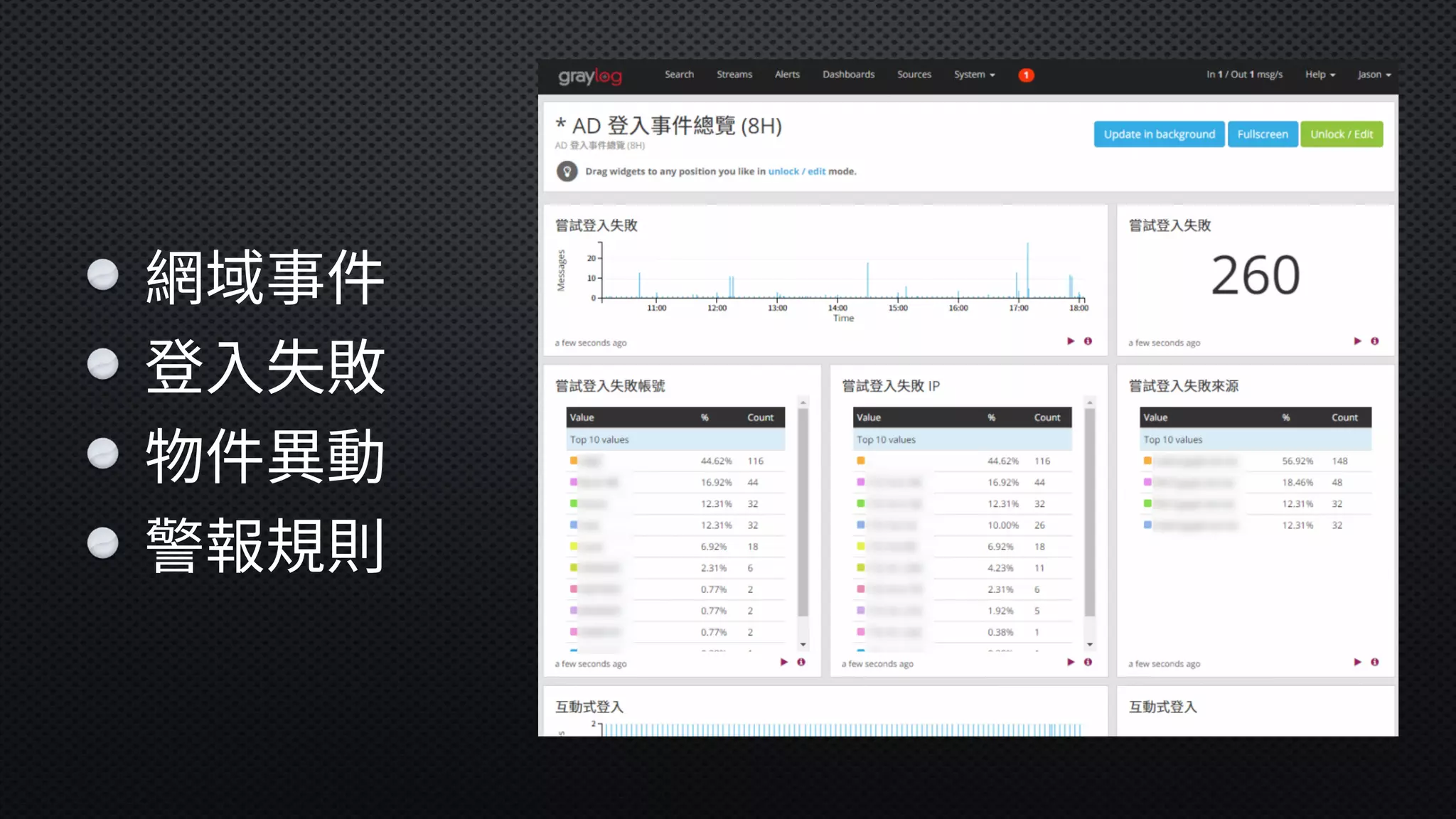Click play icon on 嘗試登入失敗 IP widget
Image resolution: width=1456 pixels, height=819 pixels.
[x=1071, y=662]
